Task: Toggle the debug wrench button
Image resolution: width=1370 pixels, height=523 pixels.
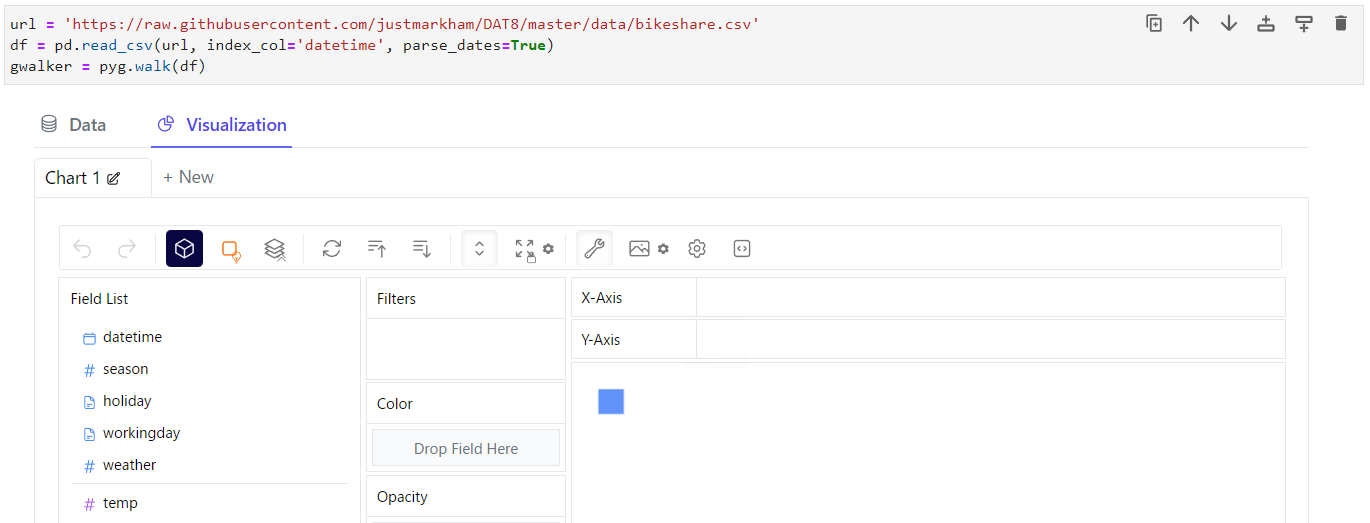Action: 594,249
